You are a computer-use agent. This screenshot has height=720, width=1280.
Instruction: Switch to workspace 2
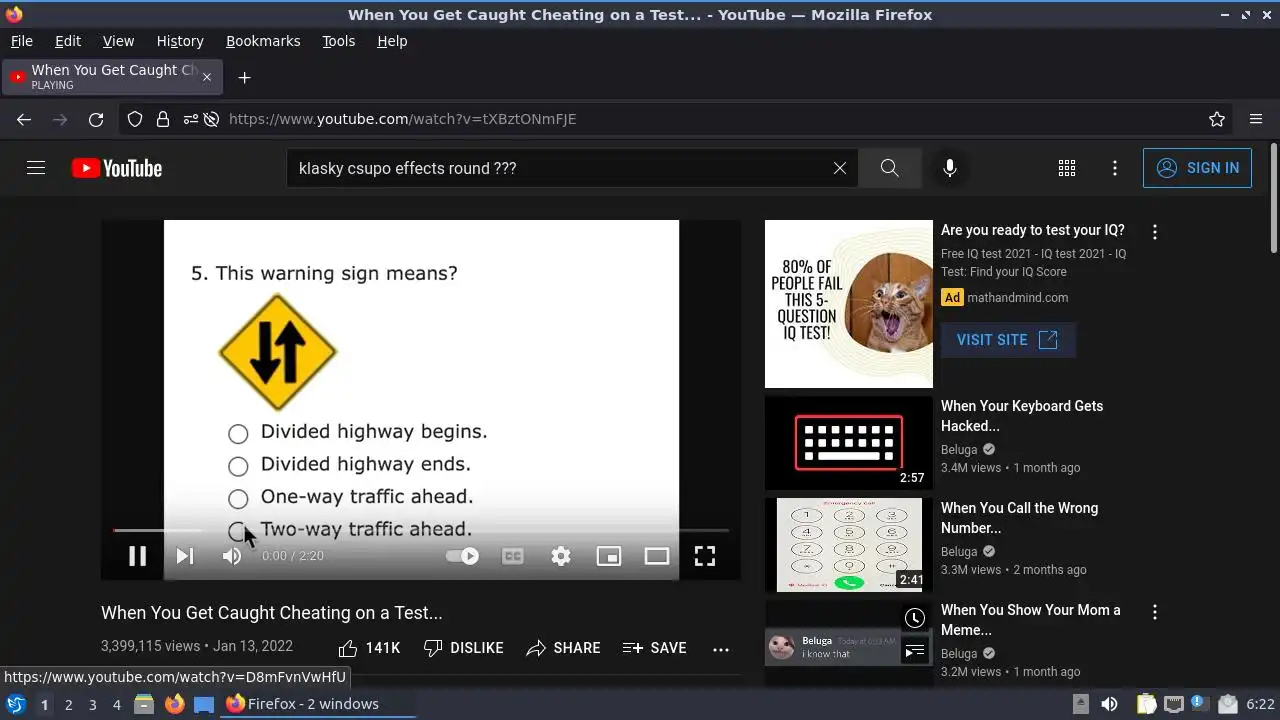point(68,704)
